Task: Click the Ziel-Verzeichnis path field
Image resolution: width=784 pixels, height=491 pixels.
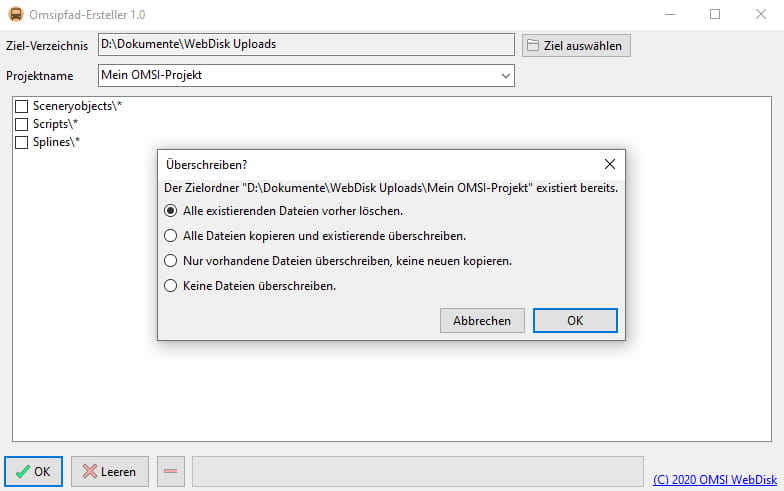Action: (304, 45)
